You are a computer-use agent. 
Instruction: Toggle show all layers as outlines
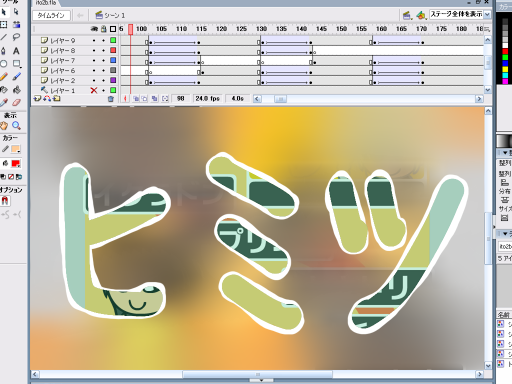pos(113,29)
